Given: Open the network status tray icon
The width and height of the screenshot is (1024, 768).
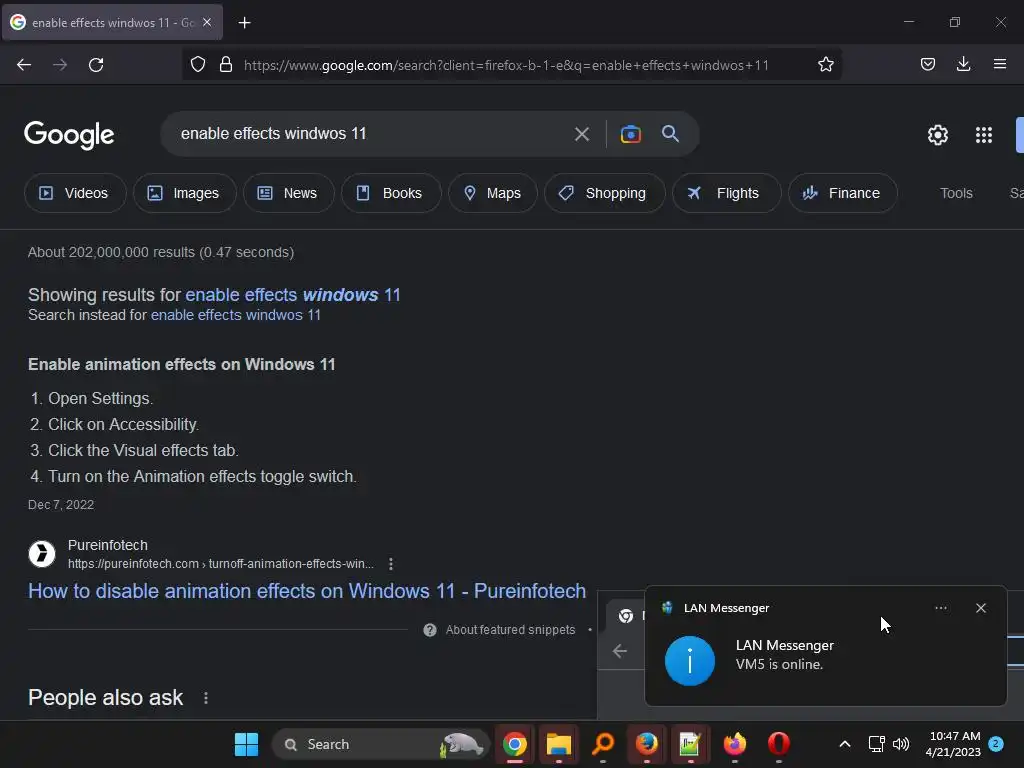Looking at the screenshot, I should (x=876, y=744).
